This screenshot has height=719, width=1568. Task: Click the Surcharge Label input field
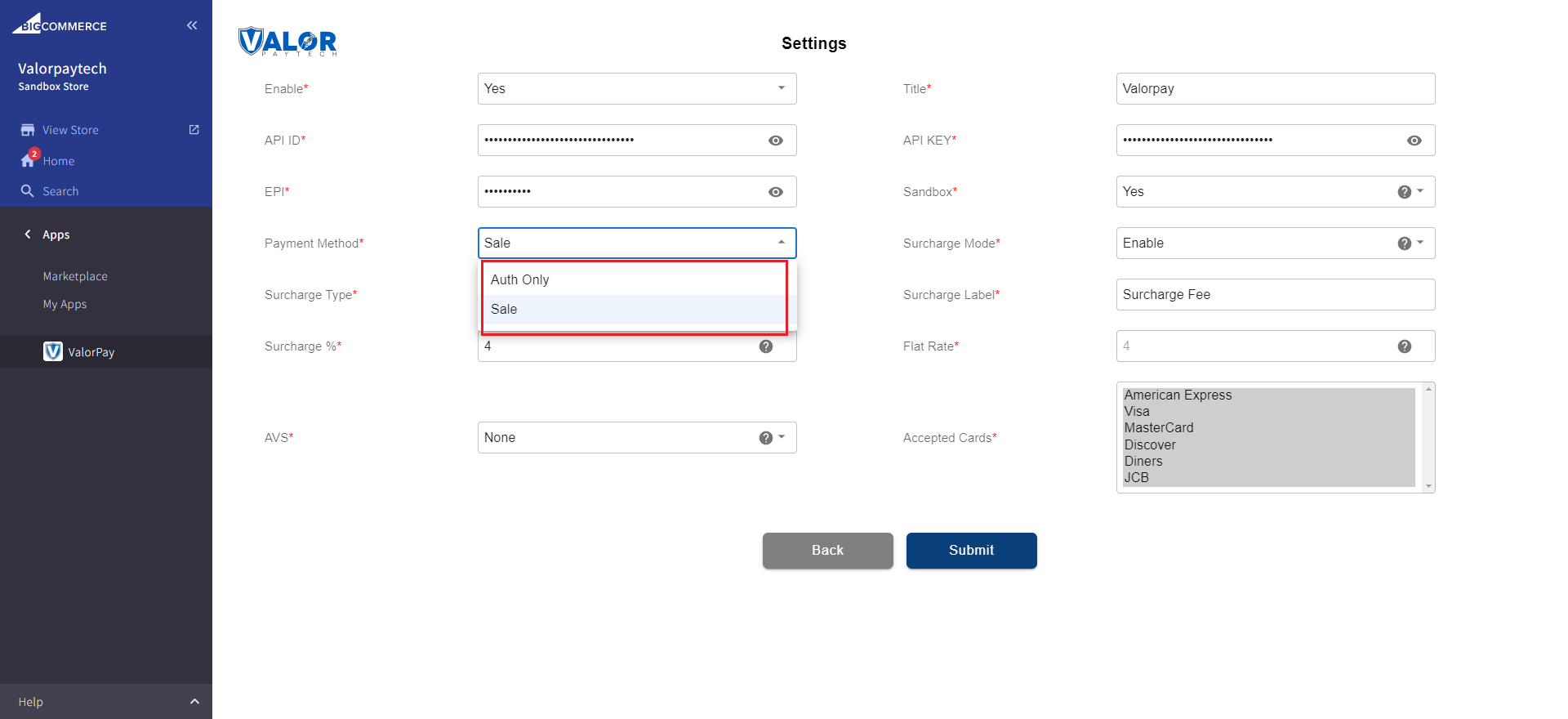1276,294
